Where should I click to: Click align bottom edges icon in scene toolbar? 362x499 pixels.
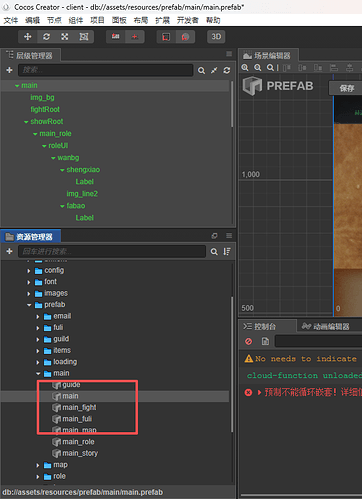[x=318, y=68]
